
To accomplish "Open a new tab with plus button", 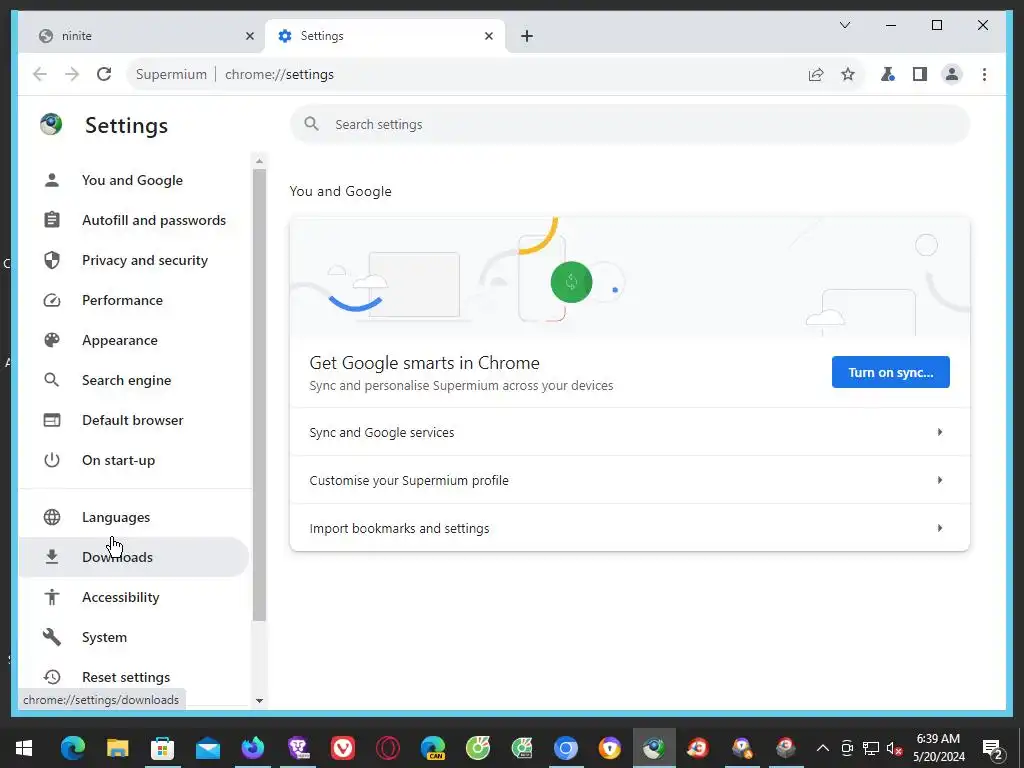I will click(x=527, y=36).
